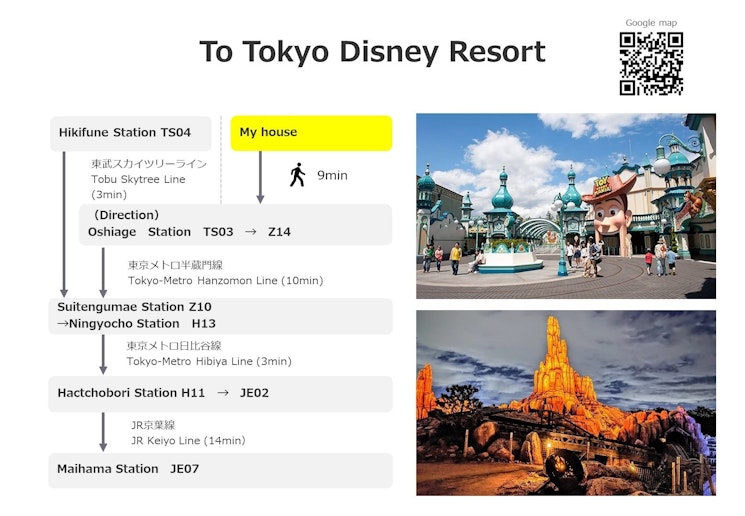Click the JR Keiyo Line (14min) text
This screenshot has height=516, width=745.
pyautogui.click(x=188, y=440)
